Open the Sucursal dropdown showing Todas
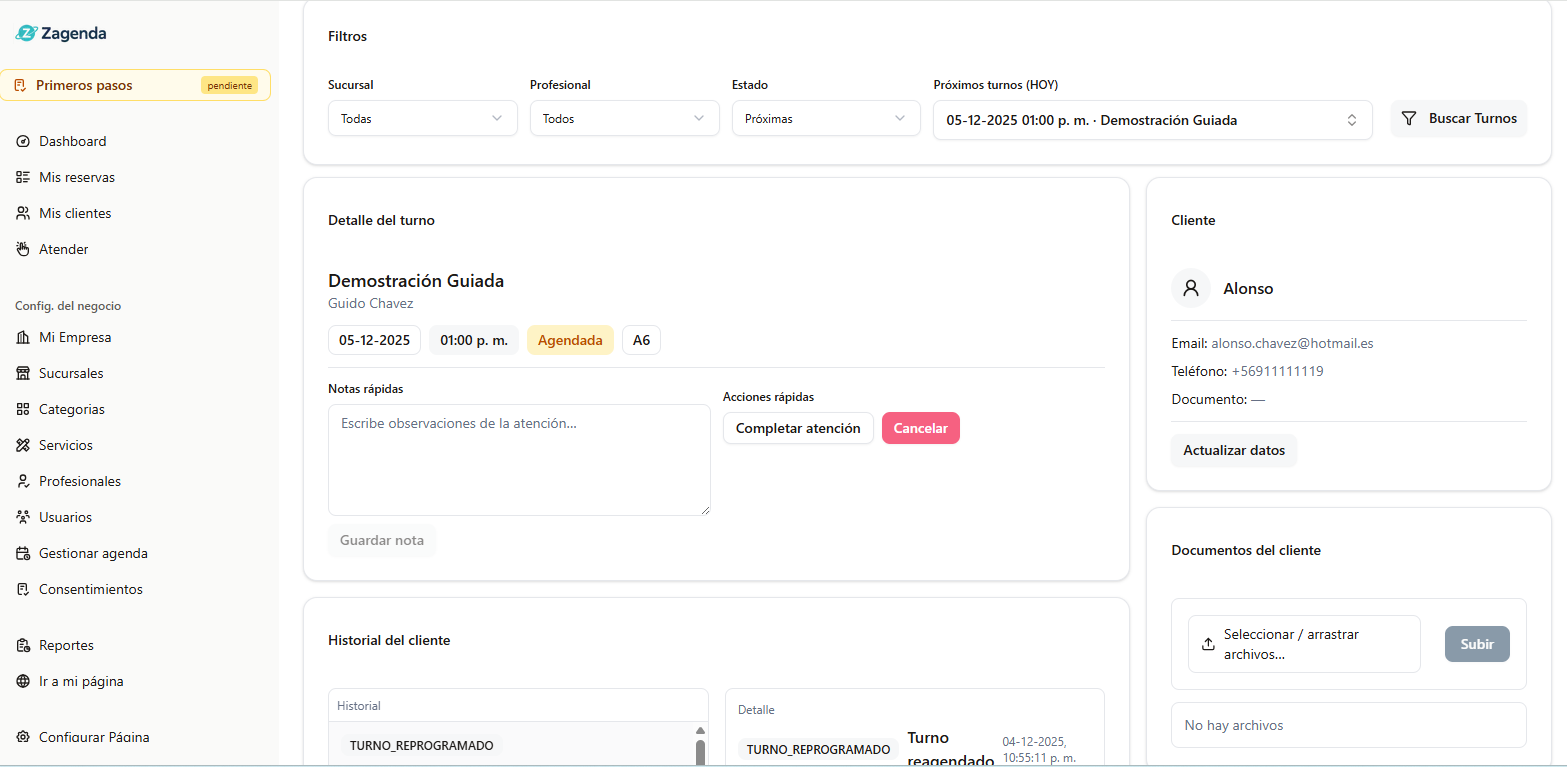The width and height of the screenshot is (1567, 767). [x=423, y=118]
